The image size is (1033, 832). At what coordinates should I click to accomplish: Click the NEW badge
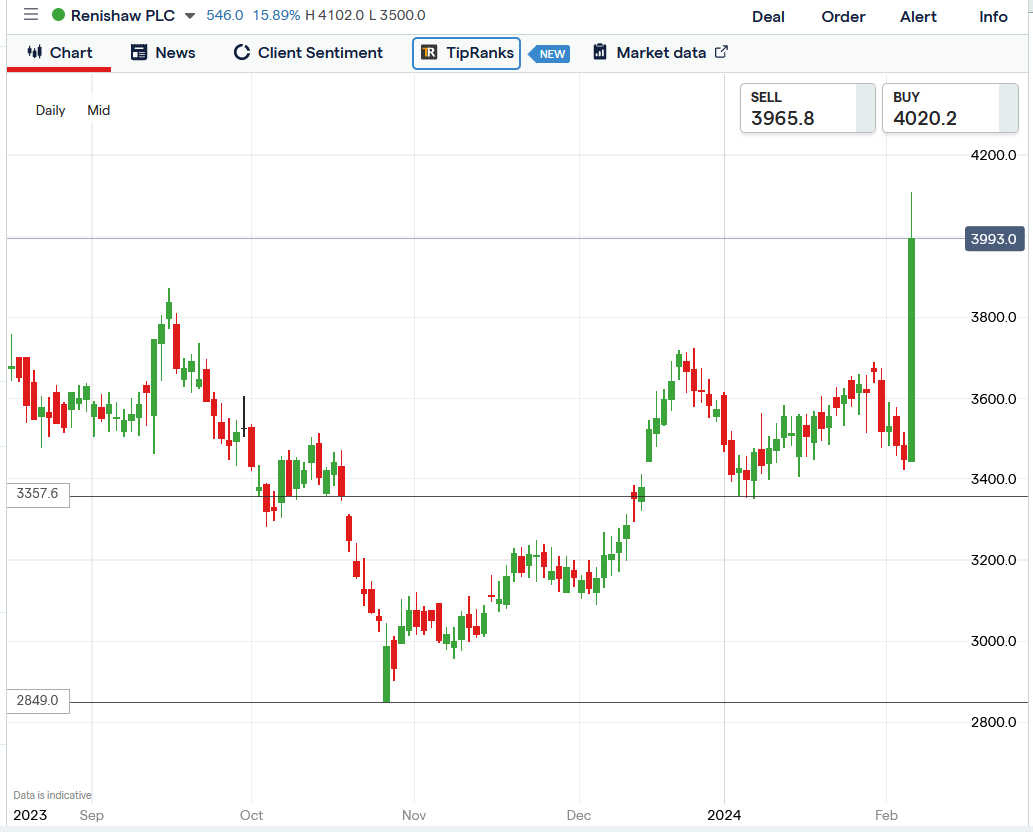click(x=549, y=54)
